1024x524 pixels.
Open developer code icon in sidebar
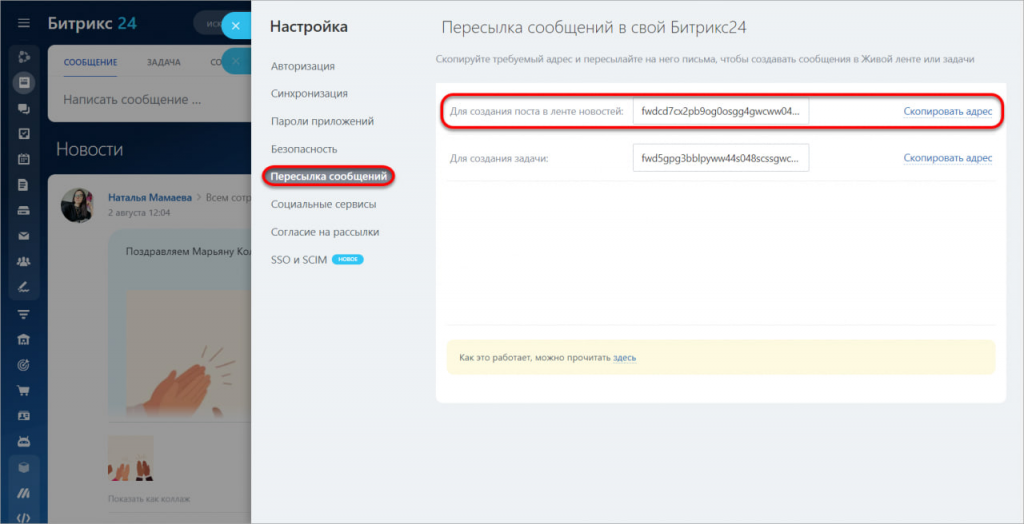point(24,518)
